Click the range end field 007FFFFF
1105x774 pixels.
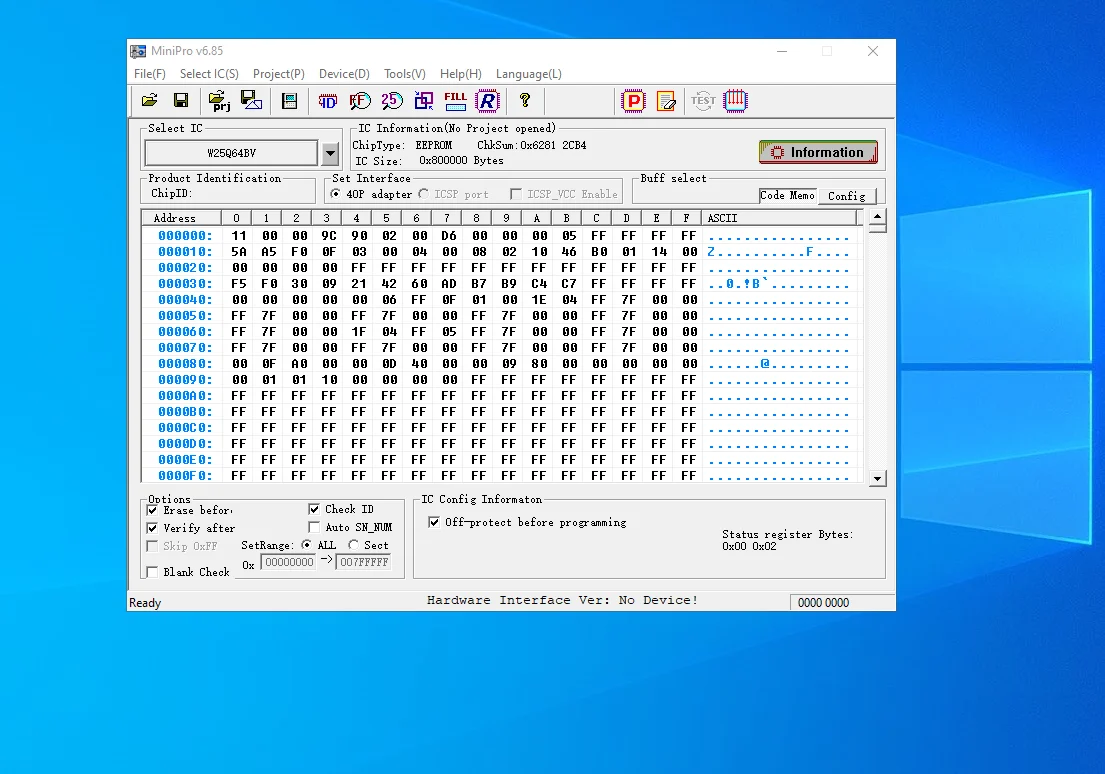point(364,562)
